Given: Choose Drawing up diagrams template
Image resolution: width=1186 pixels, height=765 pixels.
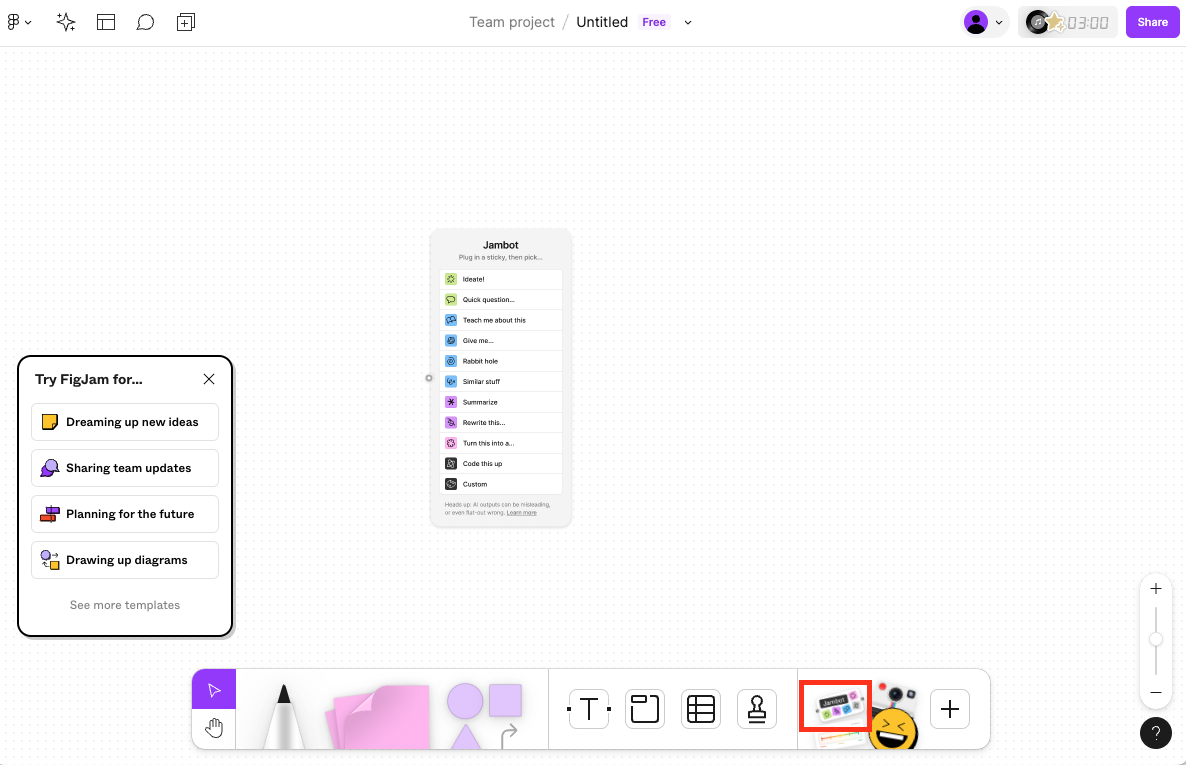Looking at the screenshot, I should [x=125, y=560].
